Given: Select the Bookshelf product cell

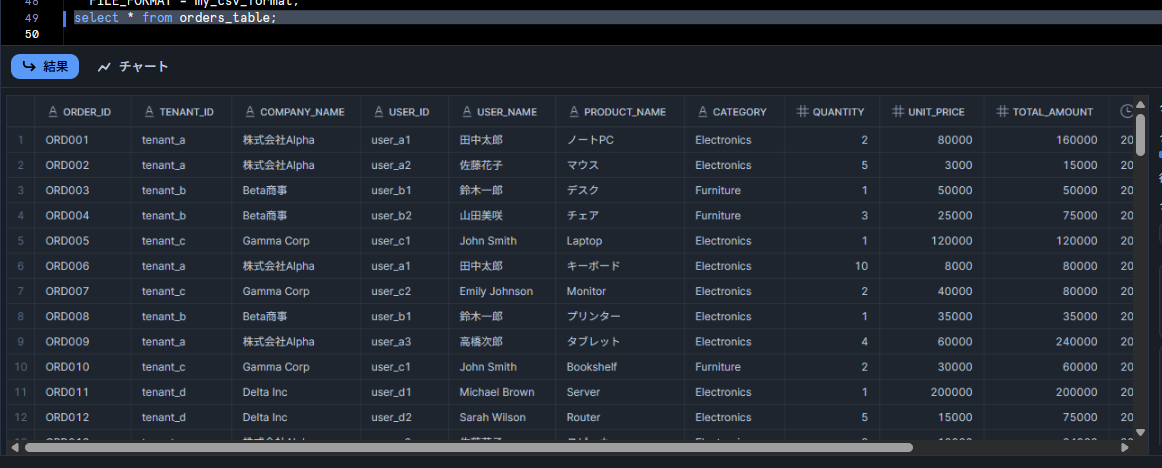Looking at the screenshot, I should 620,367.
